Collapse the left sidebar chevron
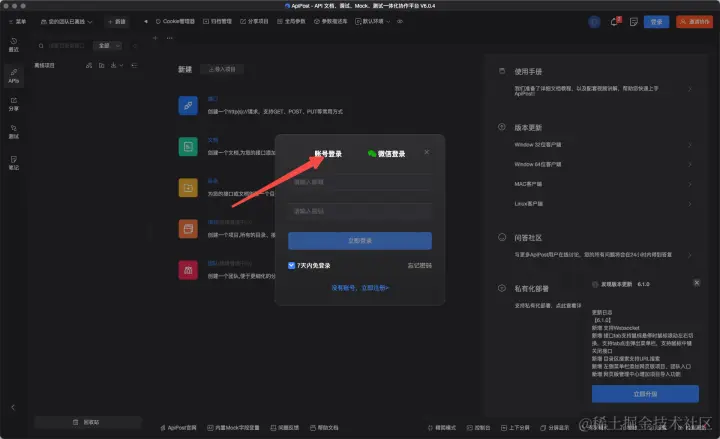Image resolution: width=720 pixels, height=439 pixels. pyautogui.click(x=13, y=407)
